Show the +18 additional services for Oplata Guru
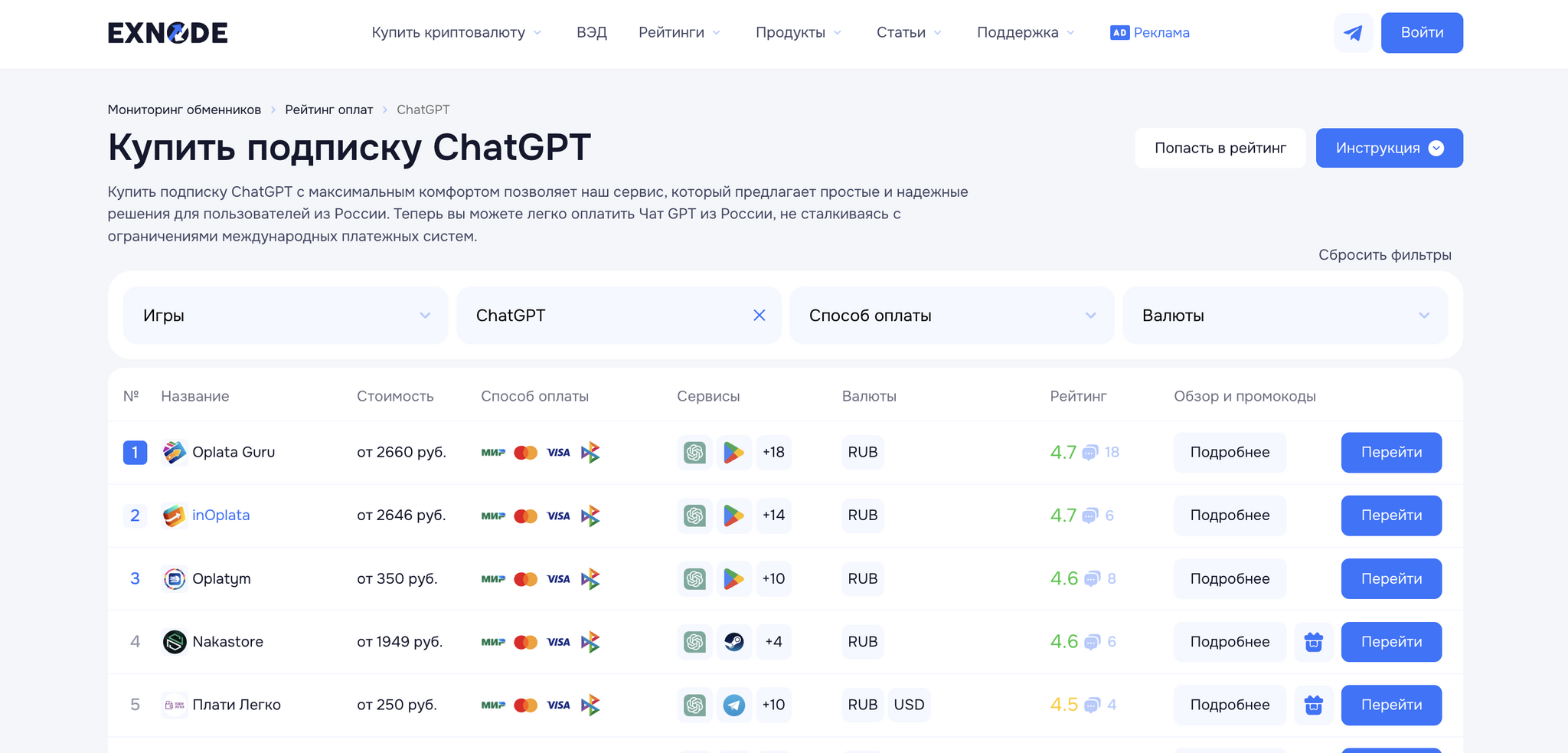The image size is (1568, 753). click(x=773, y=453)
